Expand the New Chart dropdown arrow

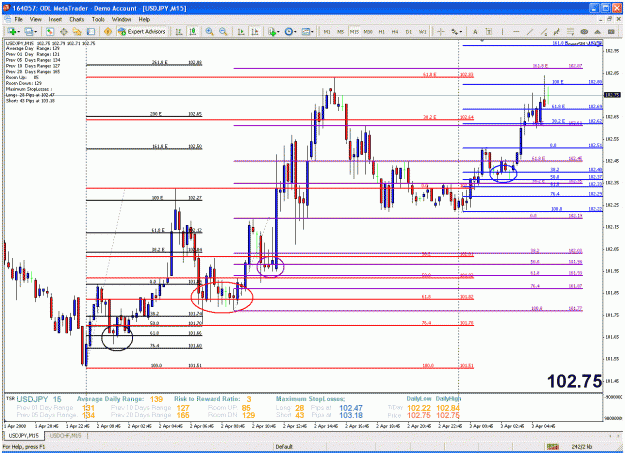point(19,32)
